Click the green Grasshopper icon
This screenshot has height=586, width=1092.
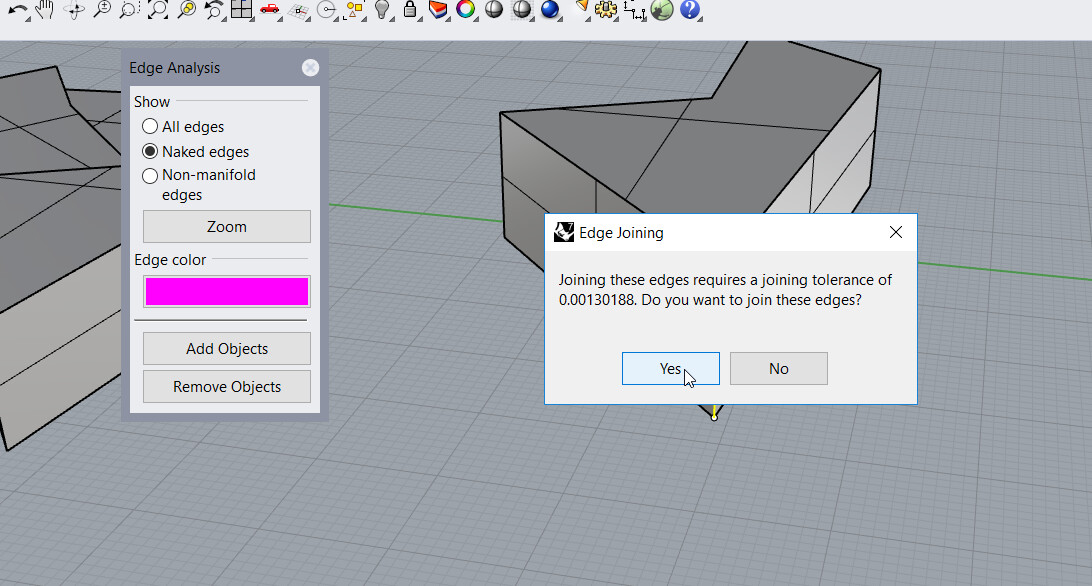662,9
